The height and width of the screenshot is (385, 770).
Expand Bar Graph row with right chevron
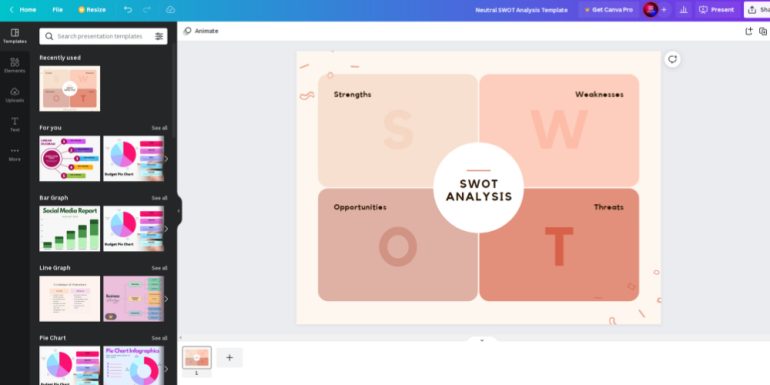point(166,229)
